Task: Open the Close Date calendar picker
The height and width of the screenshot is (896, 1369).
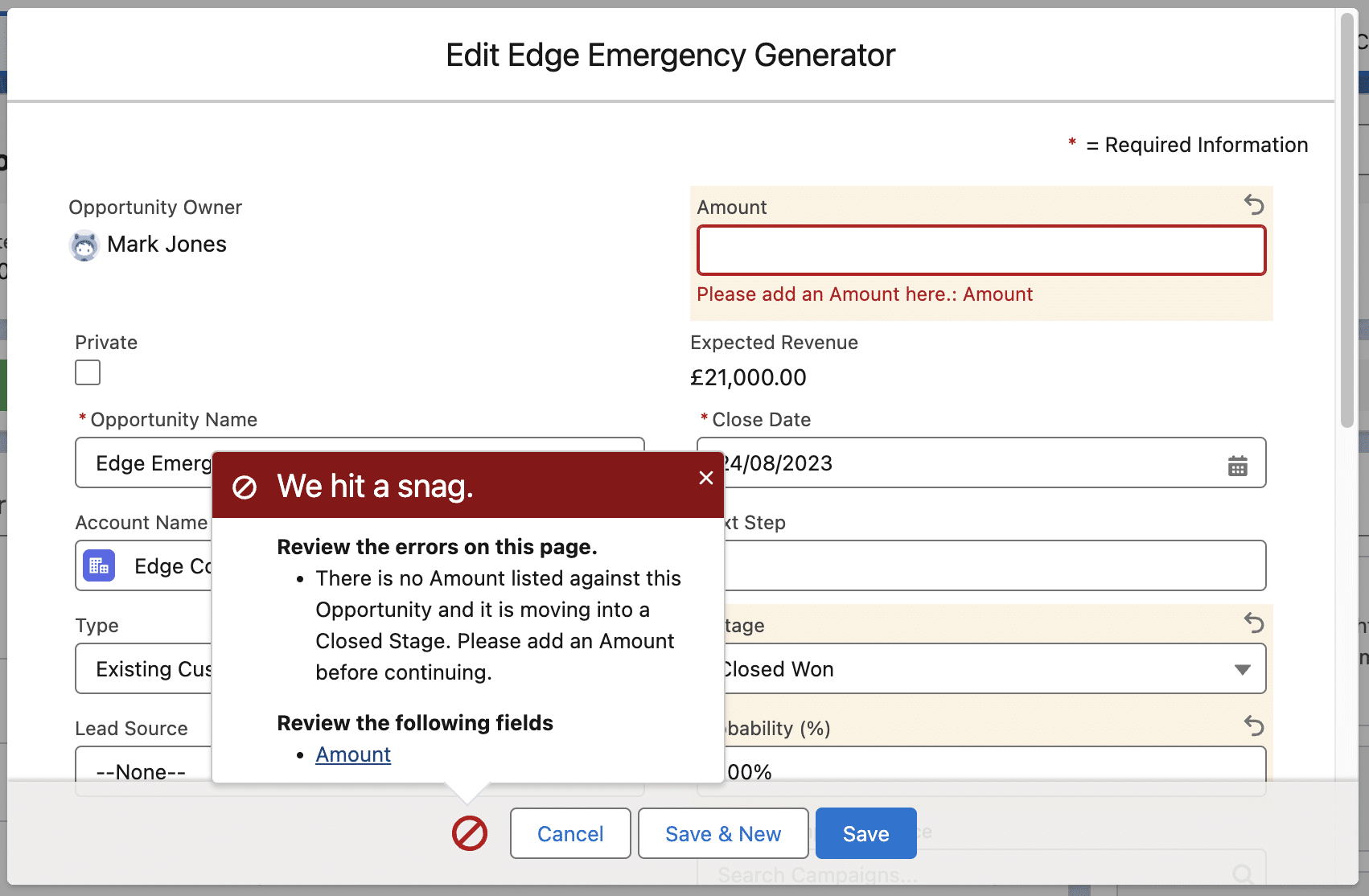Action: coord(1237,464)
